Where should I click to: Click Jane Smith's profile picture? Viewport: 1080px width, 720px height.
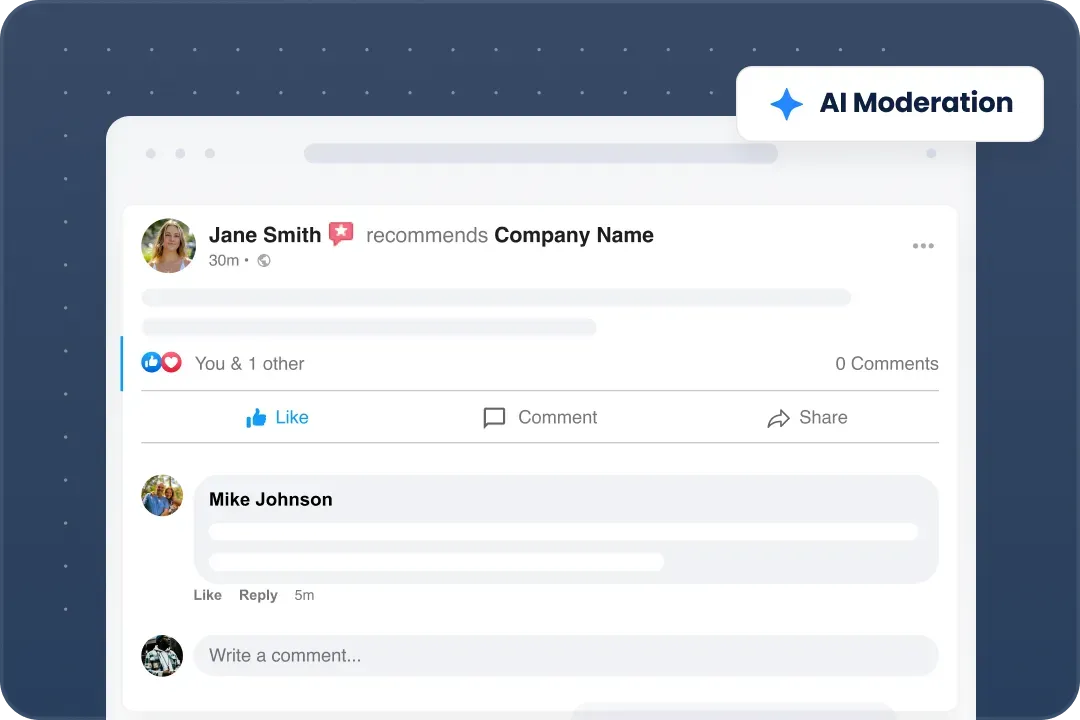168,246
